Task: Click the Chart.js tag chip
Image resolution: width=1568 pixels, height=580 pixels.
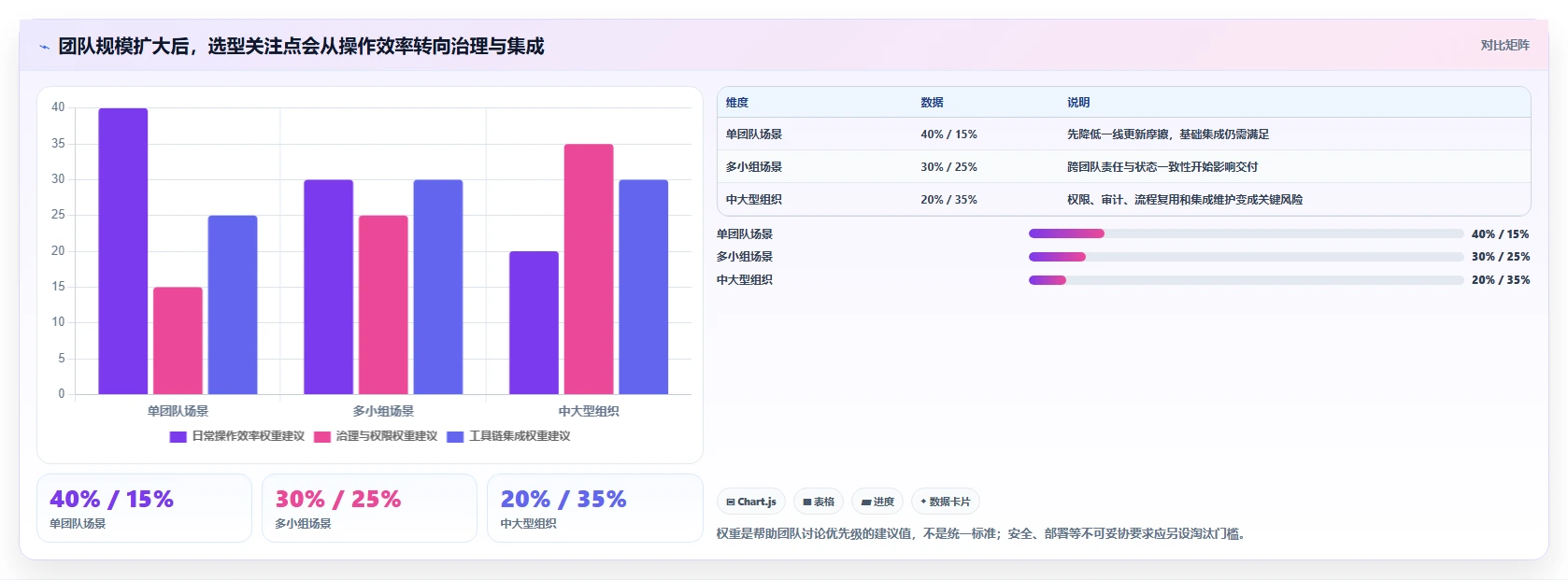Action: pos(751,502)
